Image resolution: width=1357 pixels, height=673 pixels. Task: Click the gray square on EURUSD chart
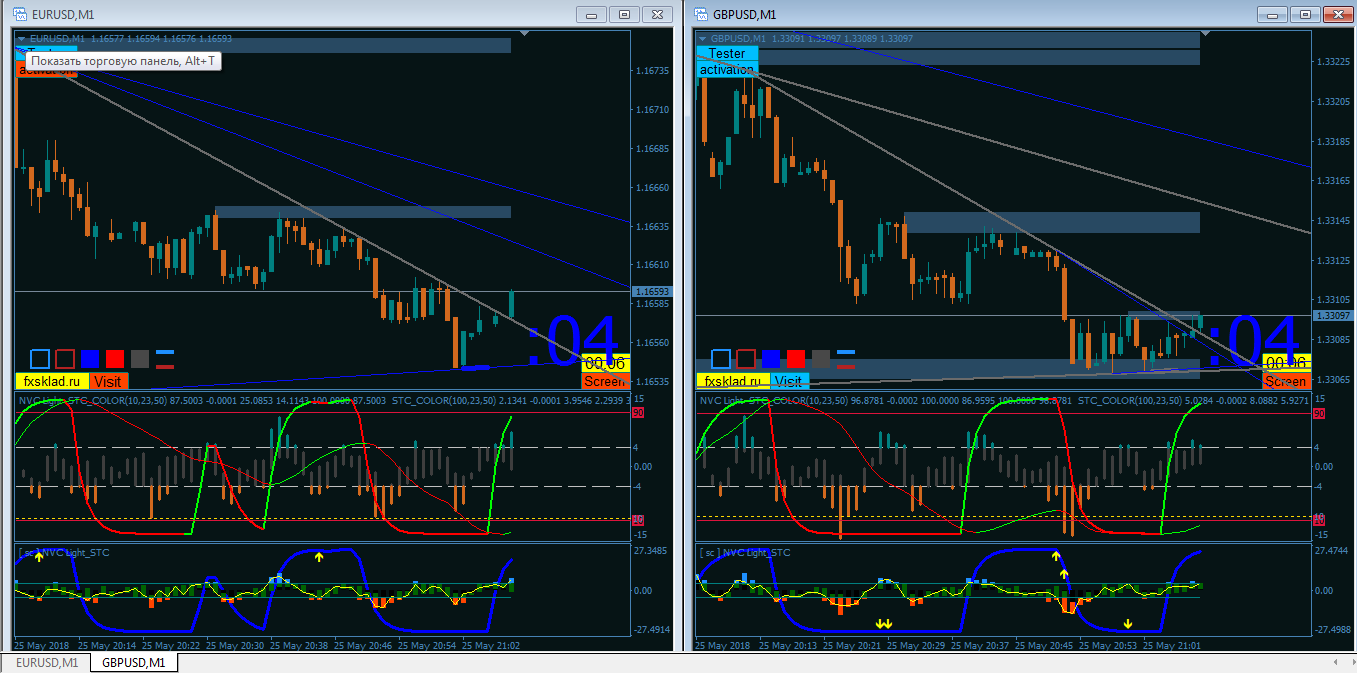[140, 359]
